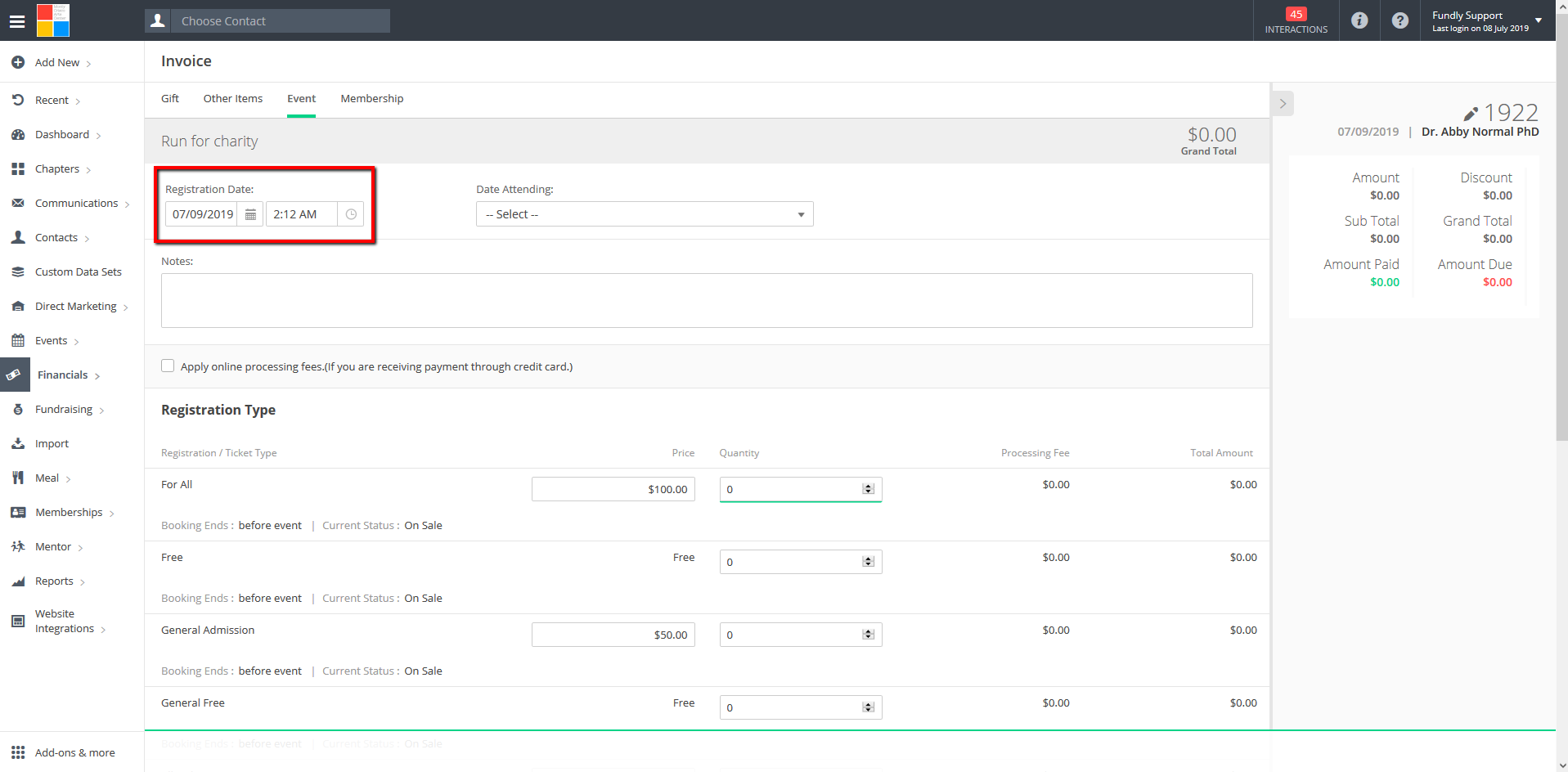Open the hamburger menu icon
Viewport: 1568px width, 772px height.
pos(17,21)
